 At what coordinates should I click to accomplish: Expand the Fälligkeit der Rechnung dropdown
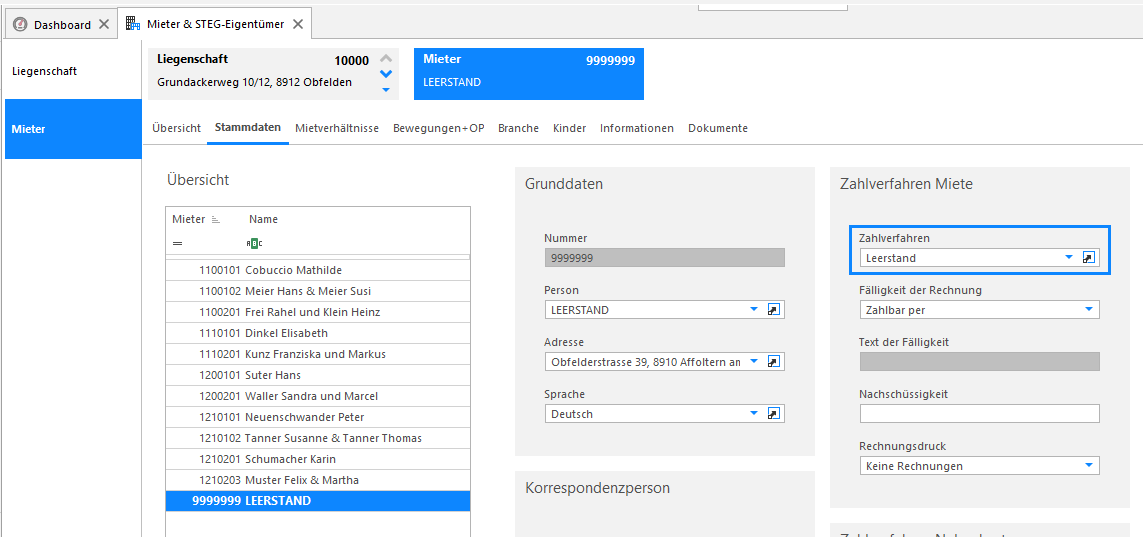pos(1088,310)
